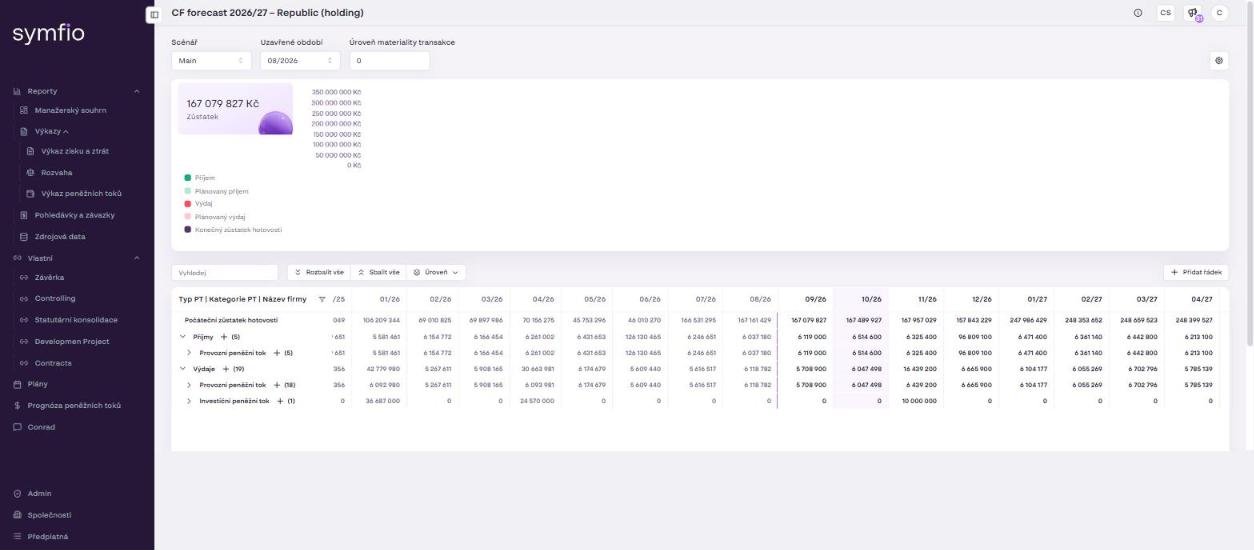Open Conrad chat in sidebar
Screen dimensions: 1254x550
41,427
